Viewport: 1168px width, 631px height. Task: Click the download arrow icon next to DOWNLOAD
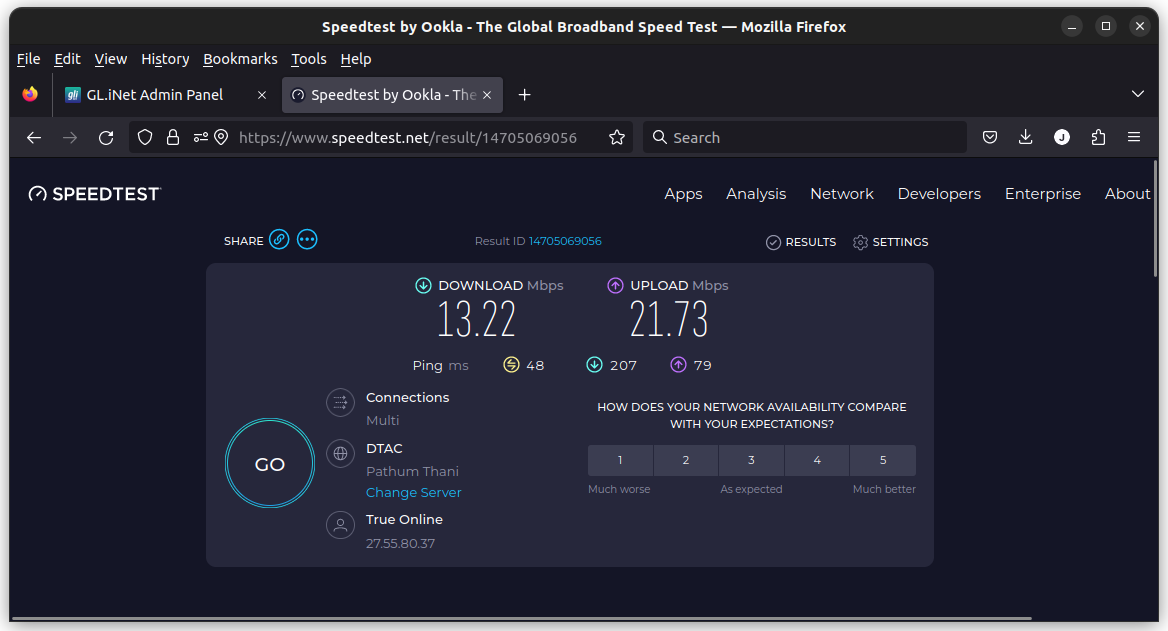tap(423, 285)
